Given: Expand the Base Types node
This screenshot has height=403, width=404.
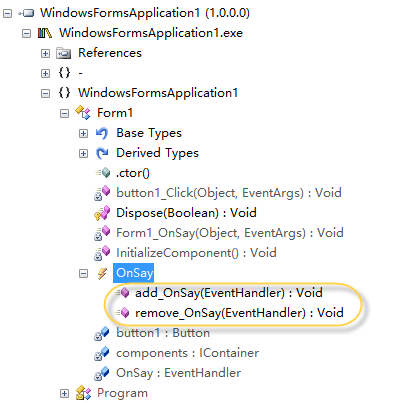Looking at the screenshot, I should pos(83,134).
